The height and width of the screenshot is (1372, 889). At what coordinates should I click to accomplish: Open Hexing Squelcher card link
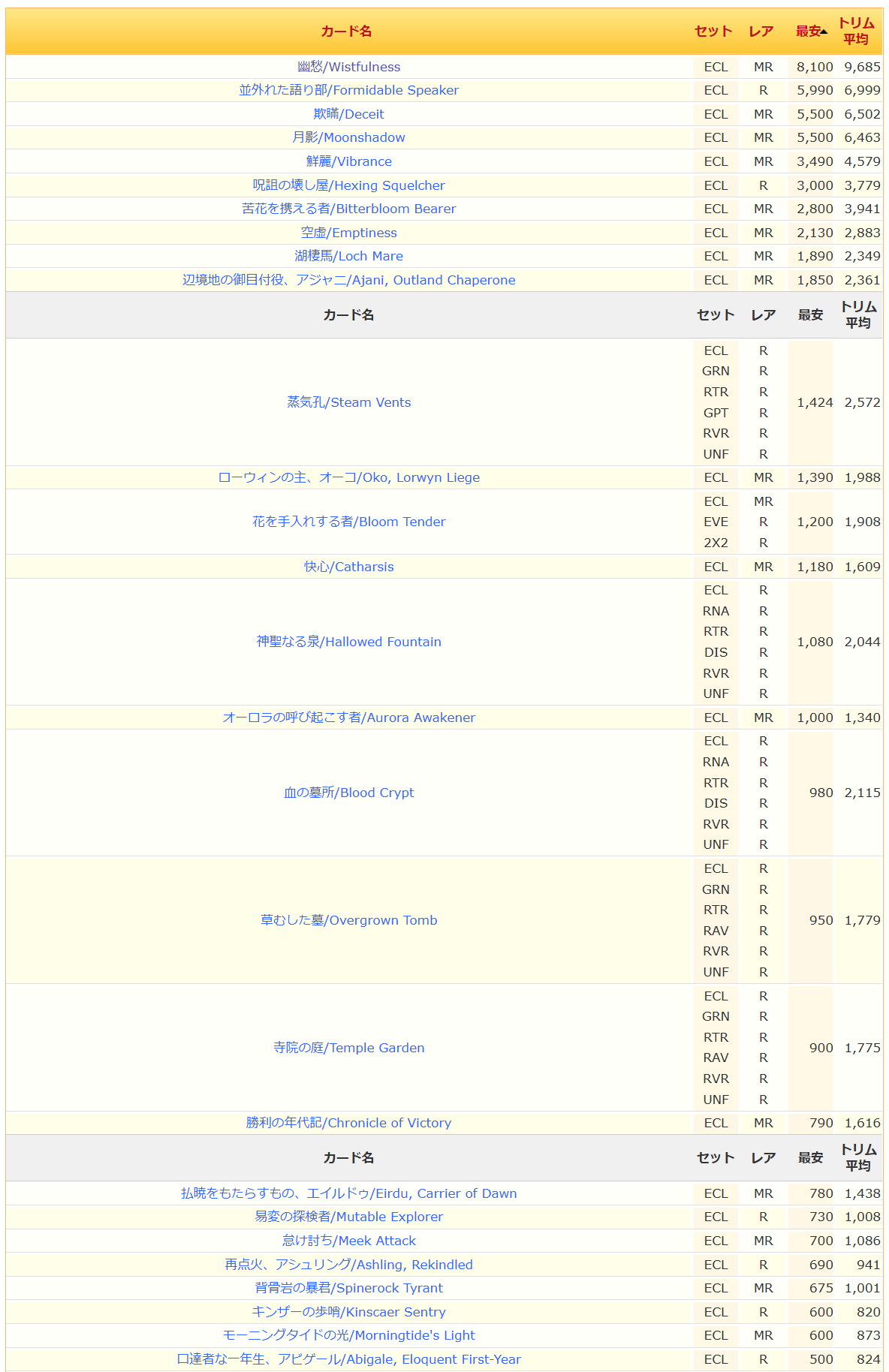click(x=348, y=185)
